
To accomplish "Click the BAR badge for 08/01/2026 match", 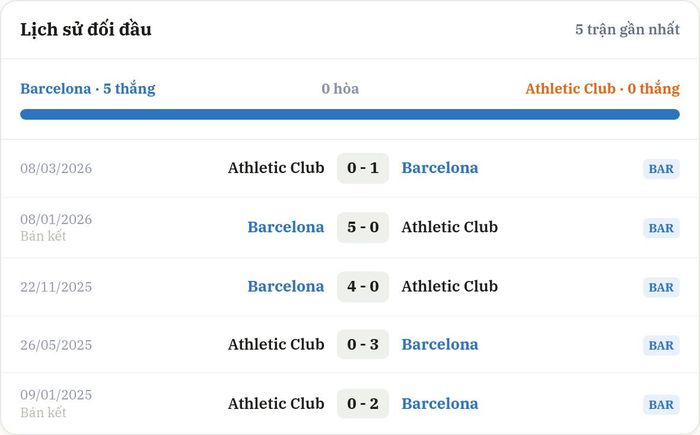I will 661,228.
